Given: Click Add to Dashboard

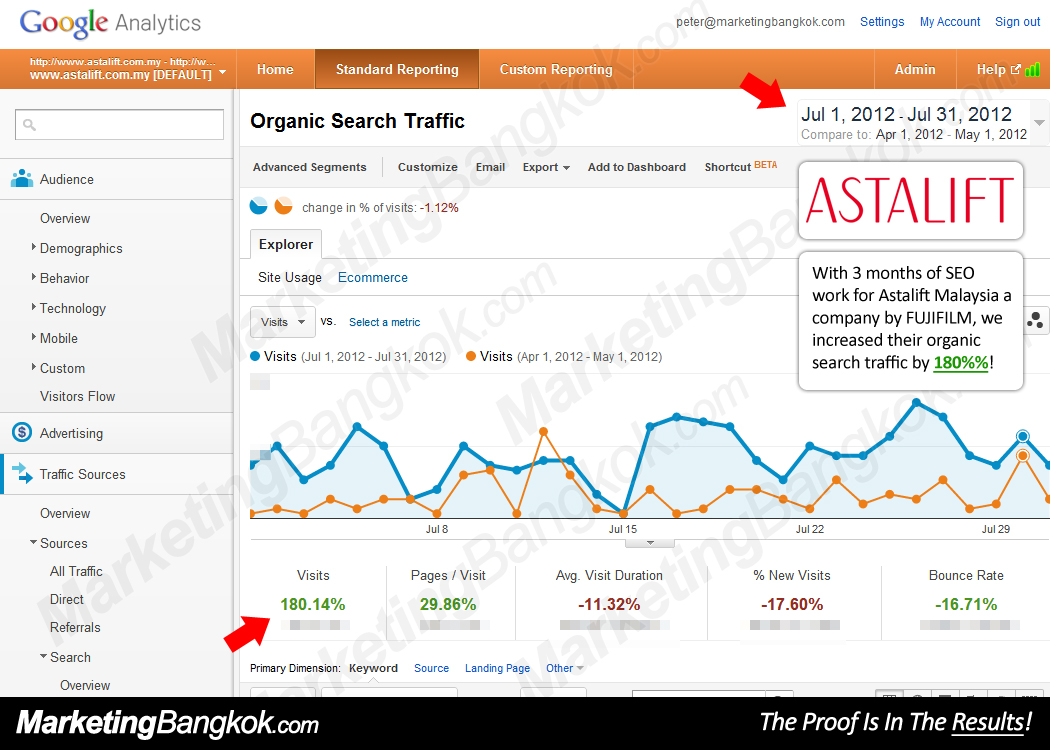Looking at the screenshot, I should click(x=636, y=167).
